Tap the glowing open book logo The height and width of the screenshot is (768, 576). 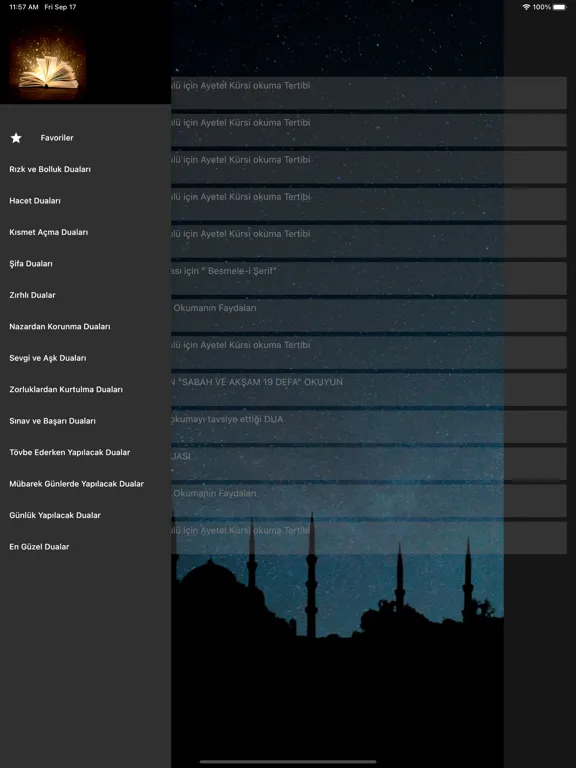48,65
